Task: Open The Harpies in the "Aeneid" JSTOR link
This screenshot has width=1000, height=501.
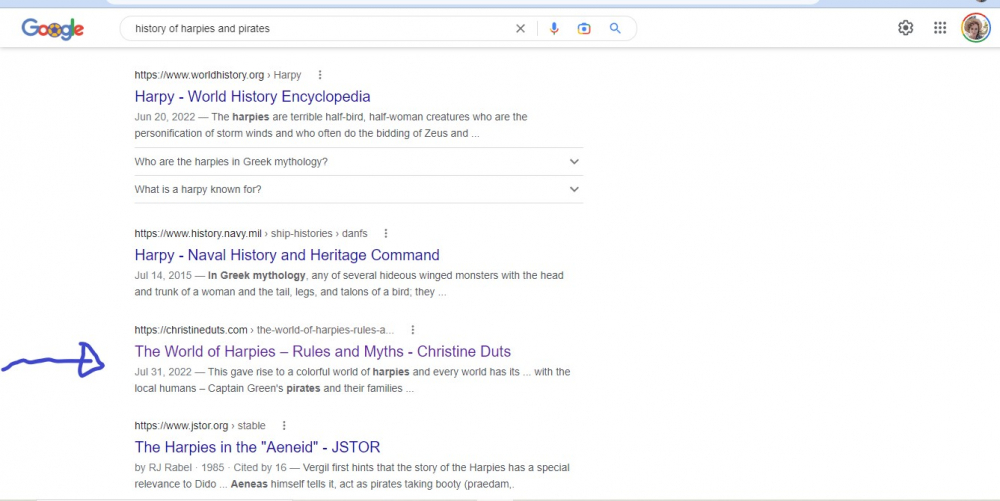Action: [x=257, y=447]
